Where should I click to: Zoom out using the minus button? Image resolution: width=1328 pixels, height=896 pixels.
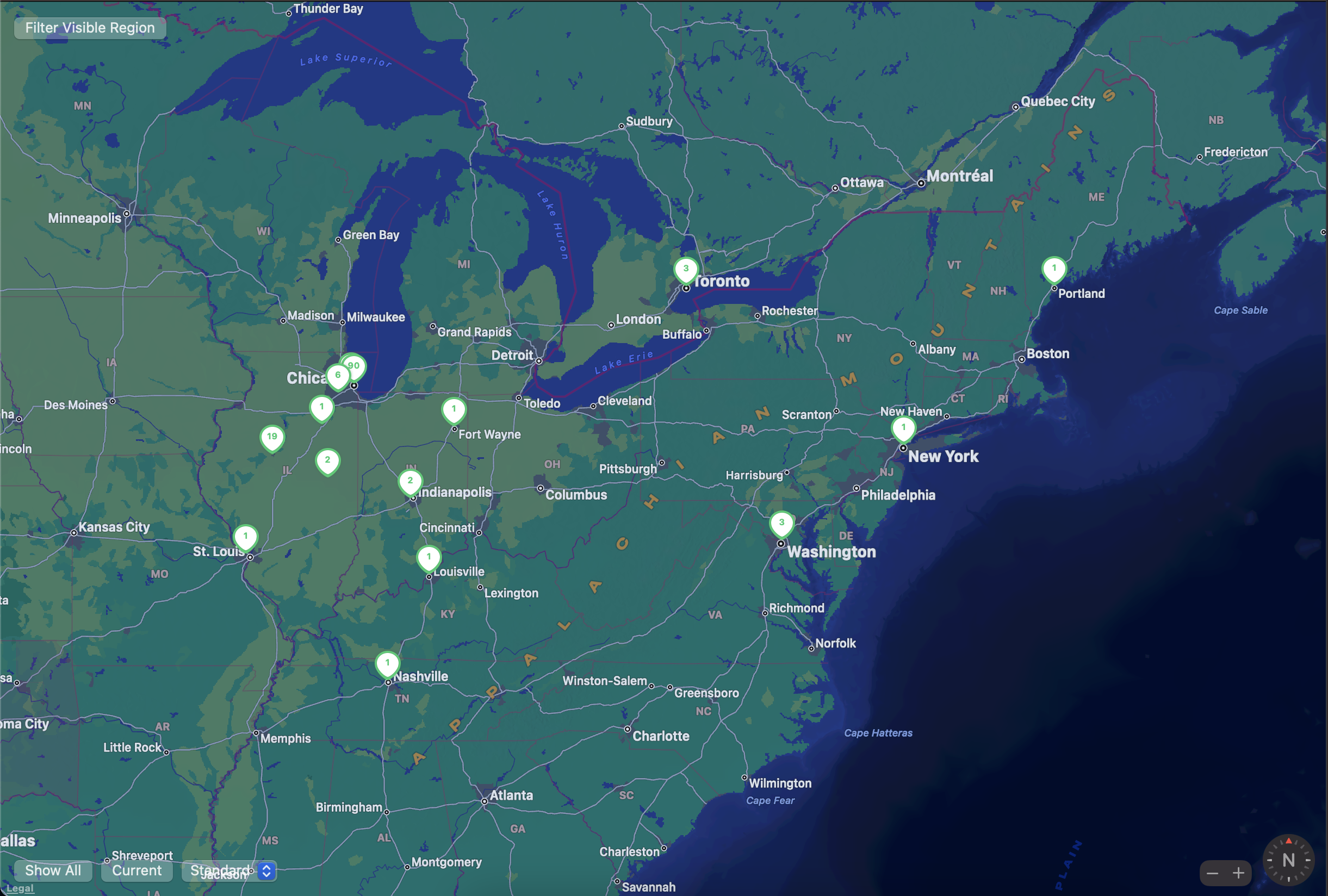point(1211,872)
